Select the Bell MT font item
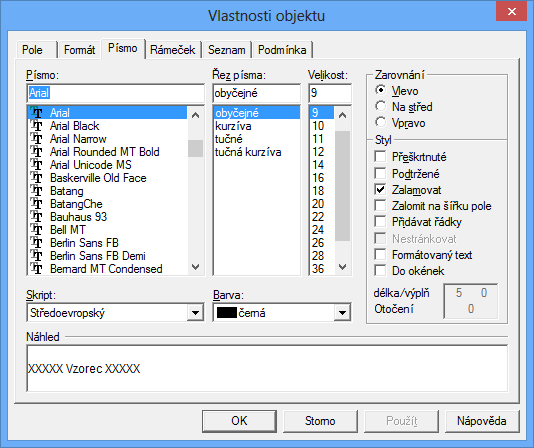This screenshot has width=534, height=448. [x=107, y=230]
